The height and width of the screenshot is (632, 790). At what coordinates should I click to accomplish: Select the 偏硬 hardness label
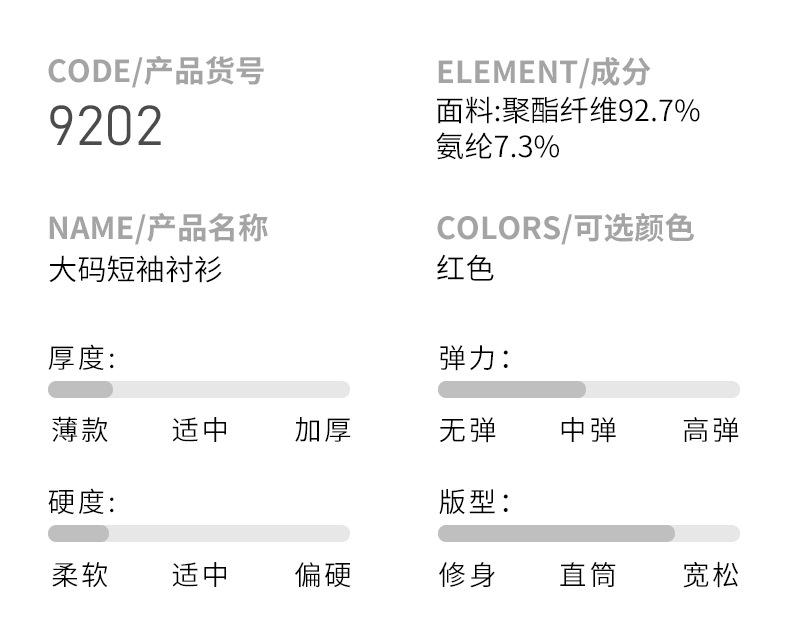click(322, 575)
